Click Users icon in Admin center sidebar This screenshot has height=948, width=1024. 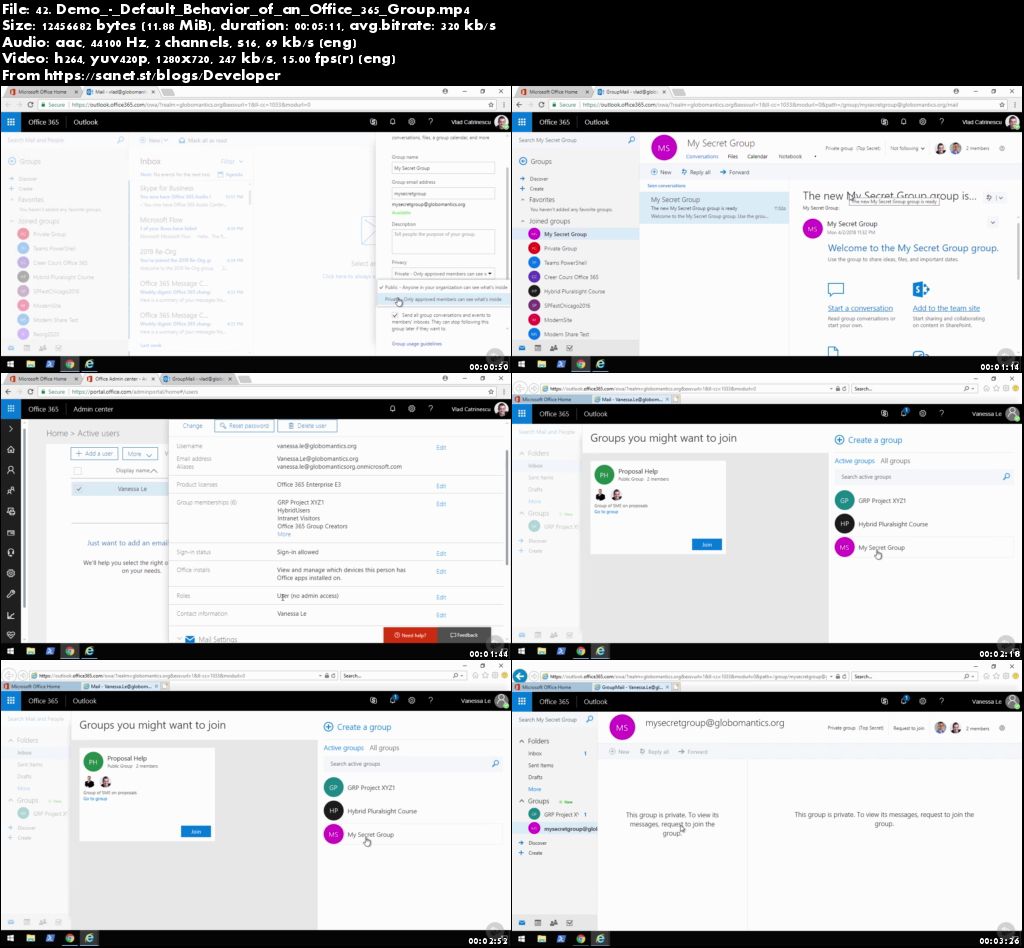point(10,470)
